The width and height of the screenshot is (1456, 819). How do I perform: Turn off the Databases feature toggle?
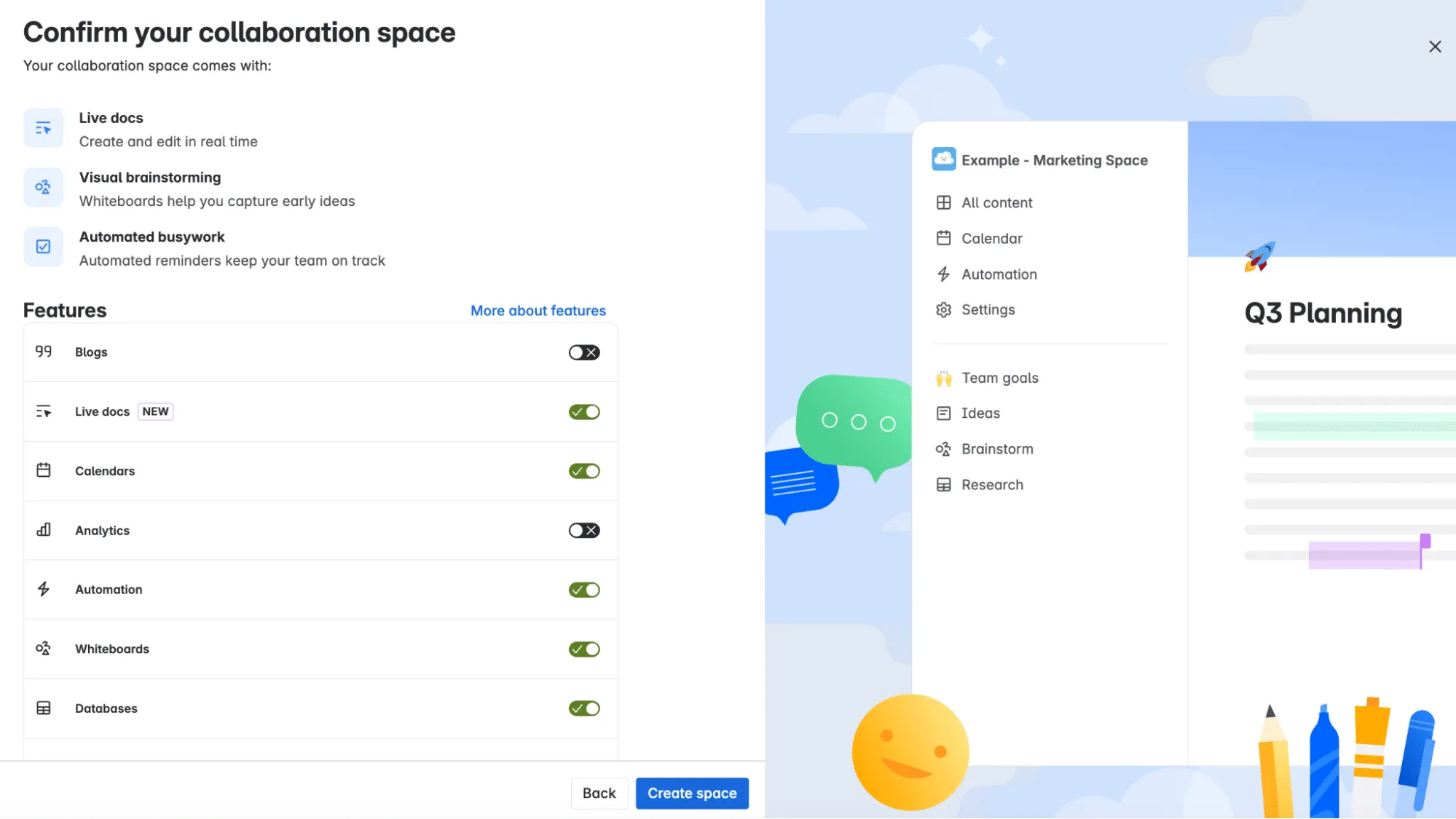tap(584, 708)
